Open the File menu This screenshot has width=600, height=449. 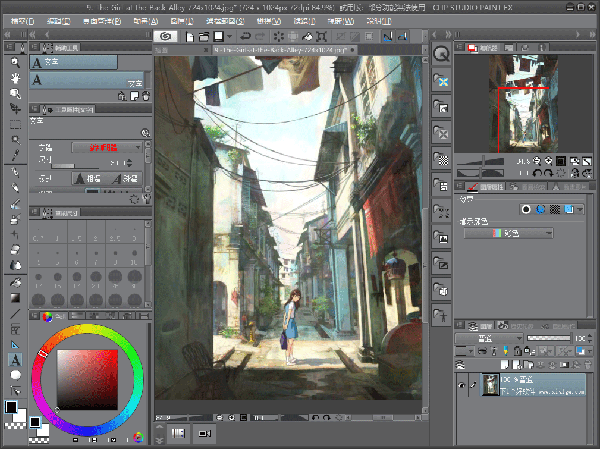pyautogui.click(x=23, y=21)
